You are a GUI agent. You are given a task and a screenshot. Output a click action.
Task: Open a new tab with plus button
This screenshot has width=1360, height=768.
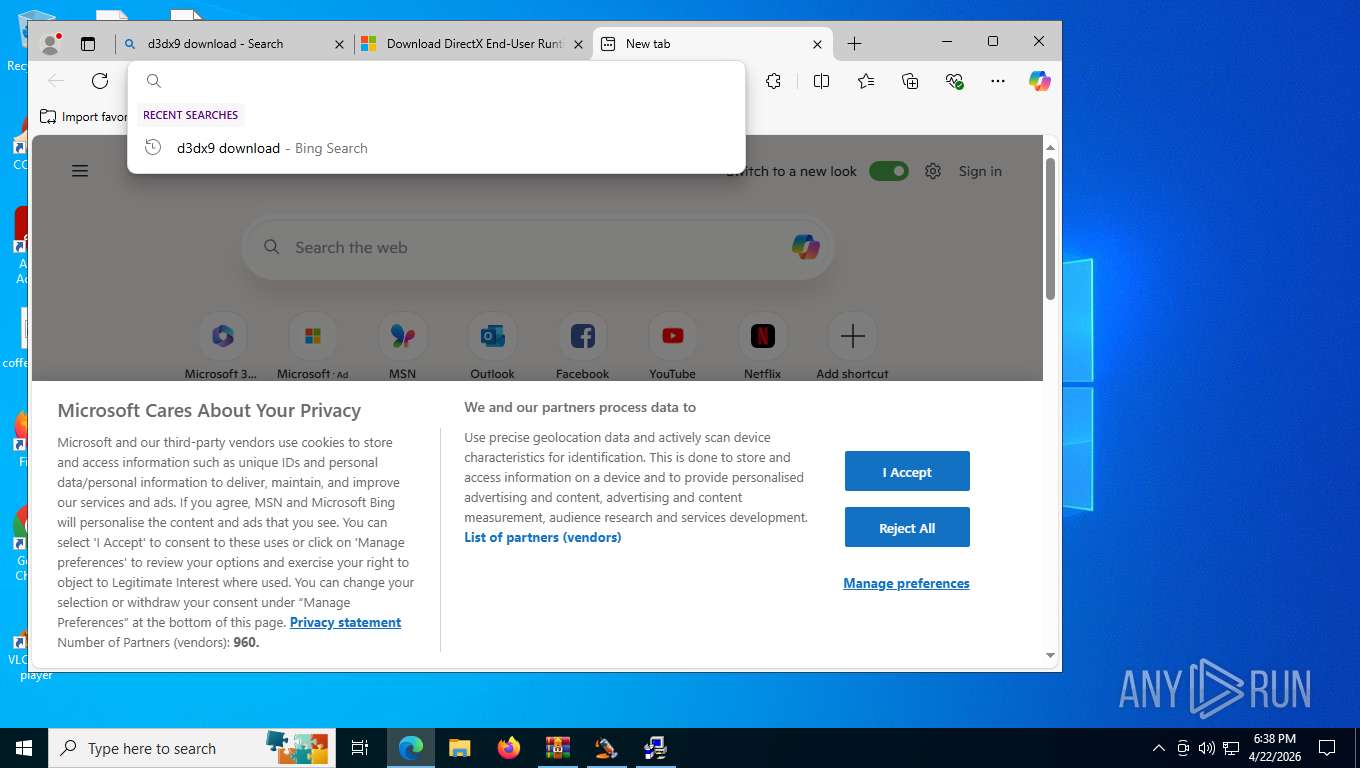point(854,44)
